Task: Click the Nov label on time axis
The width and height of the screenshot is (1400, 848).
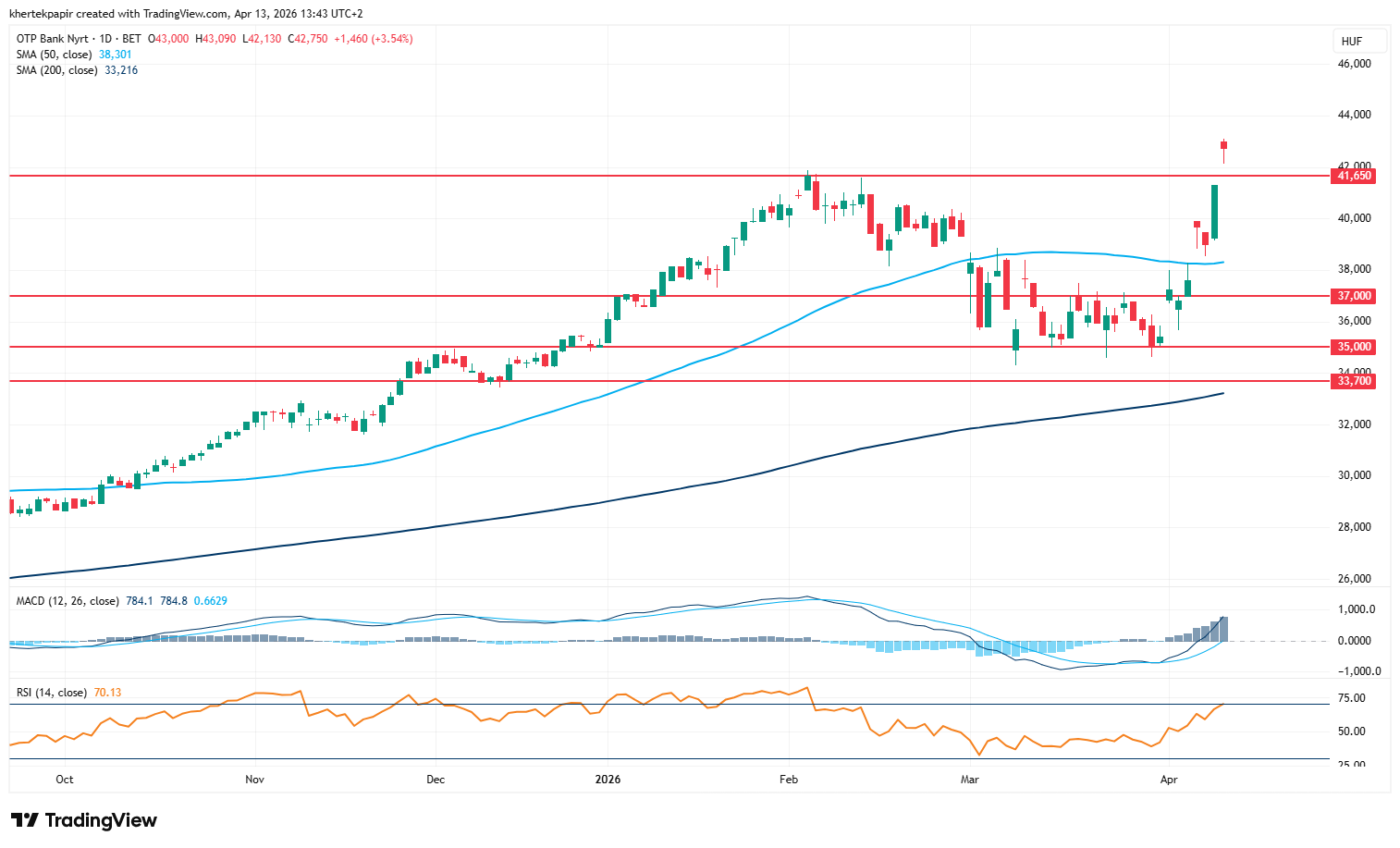Action: tap(254, 780)
